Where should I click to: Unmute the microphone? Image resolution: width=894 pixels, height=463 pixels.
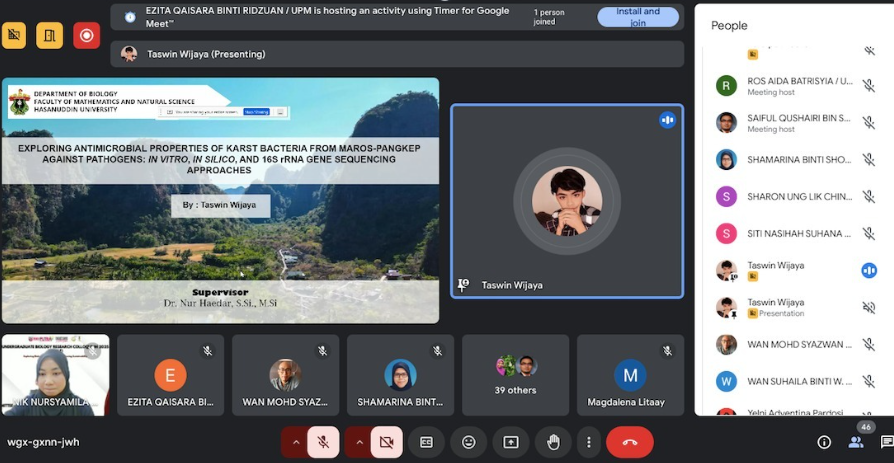pyautogui.click(x=323, y=442)
